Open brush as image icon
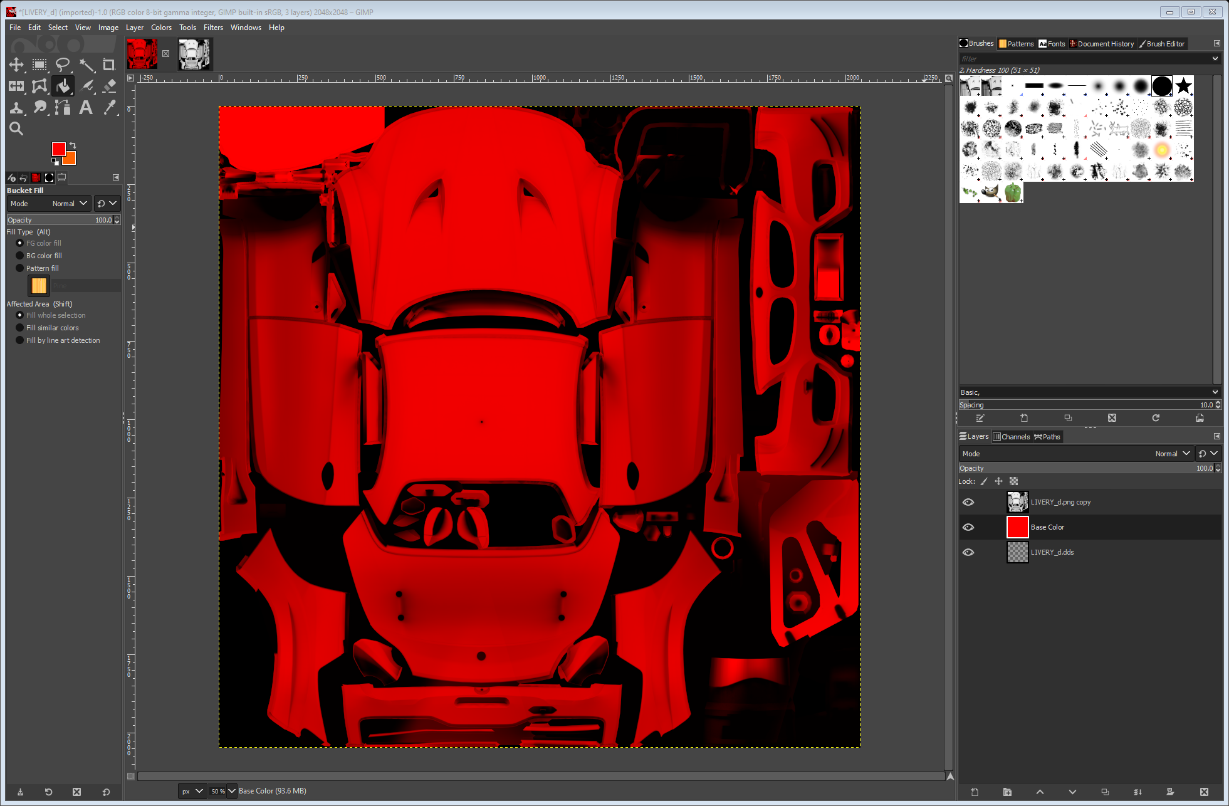This screenshot has width=1229, height=806. point(1200,418)
